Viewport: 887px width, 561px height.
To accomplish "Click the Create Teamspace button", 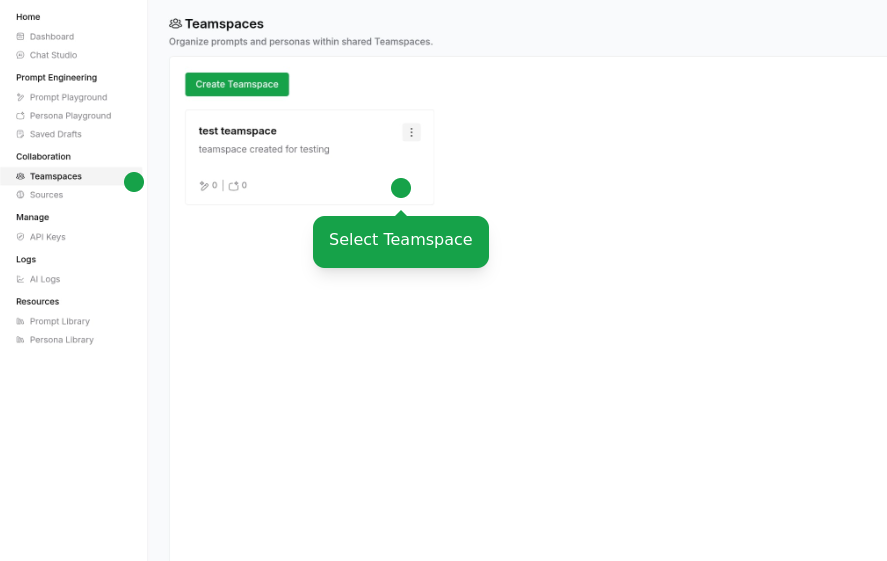I will point(237,84).
